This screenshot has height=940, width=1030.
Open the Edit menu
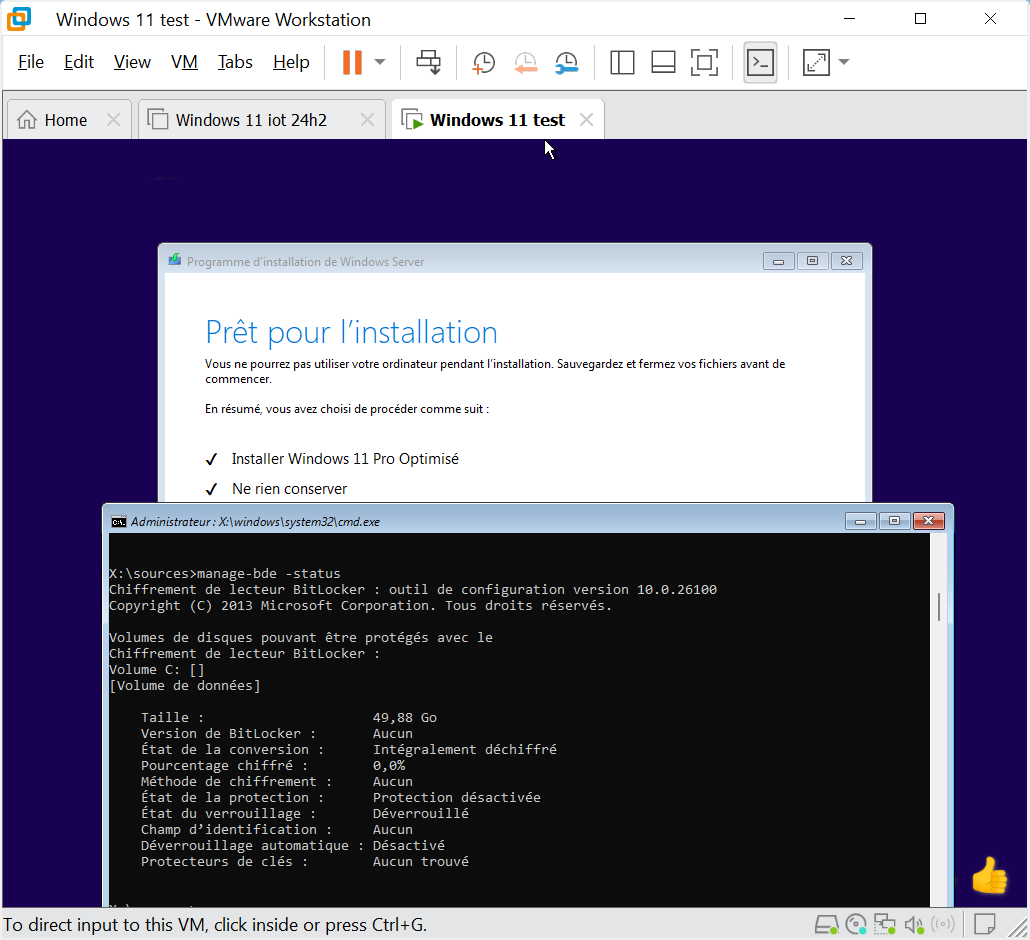click(x=79, y=62)
